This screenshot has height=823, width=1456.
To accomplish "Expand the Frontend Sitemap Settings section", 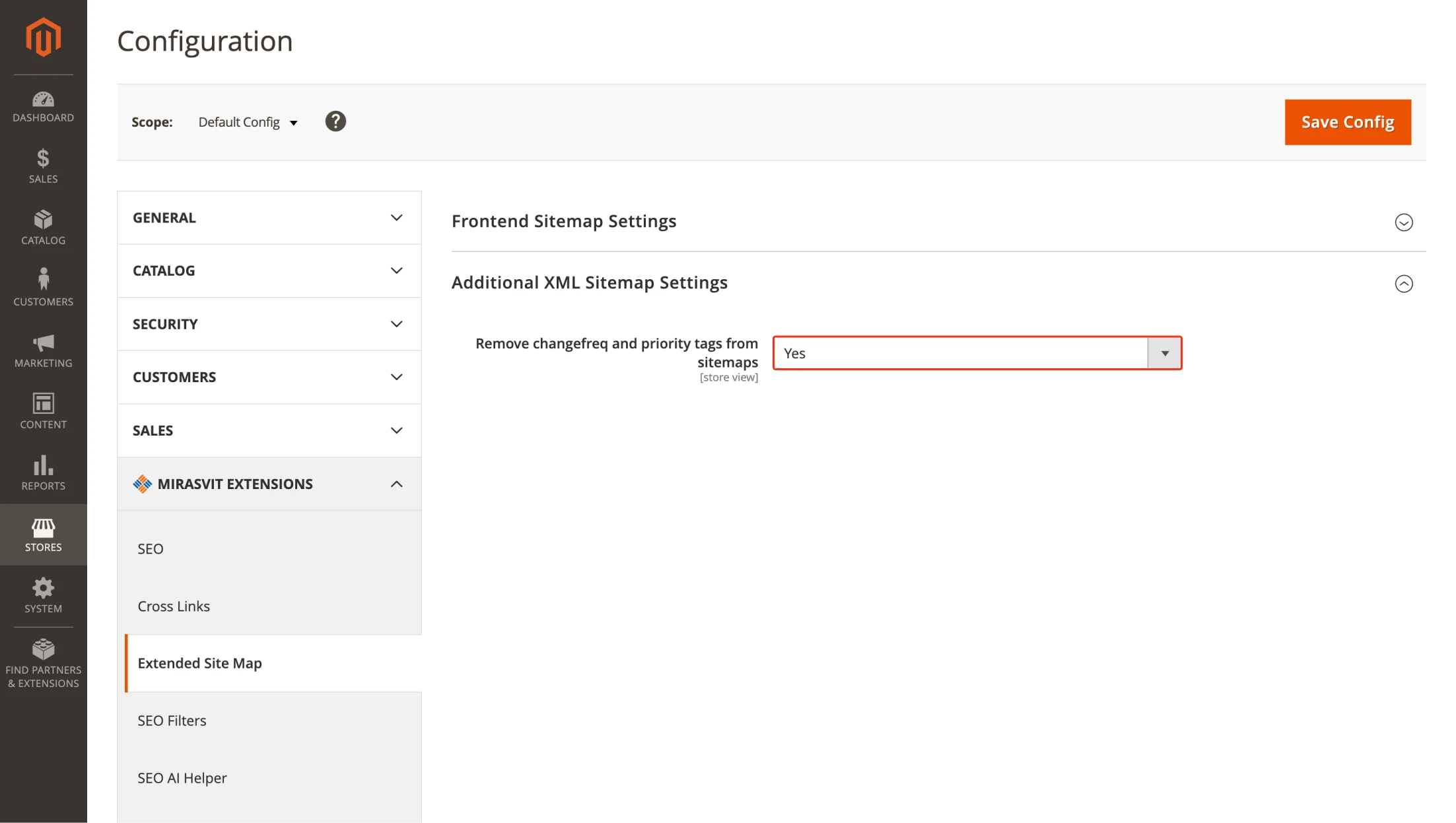I will point(1404,222).
